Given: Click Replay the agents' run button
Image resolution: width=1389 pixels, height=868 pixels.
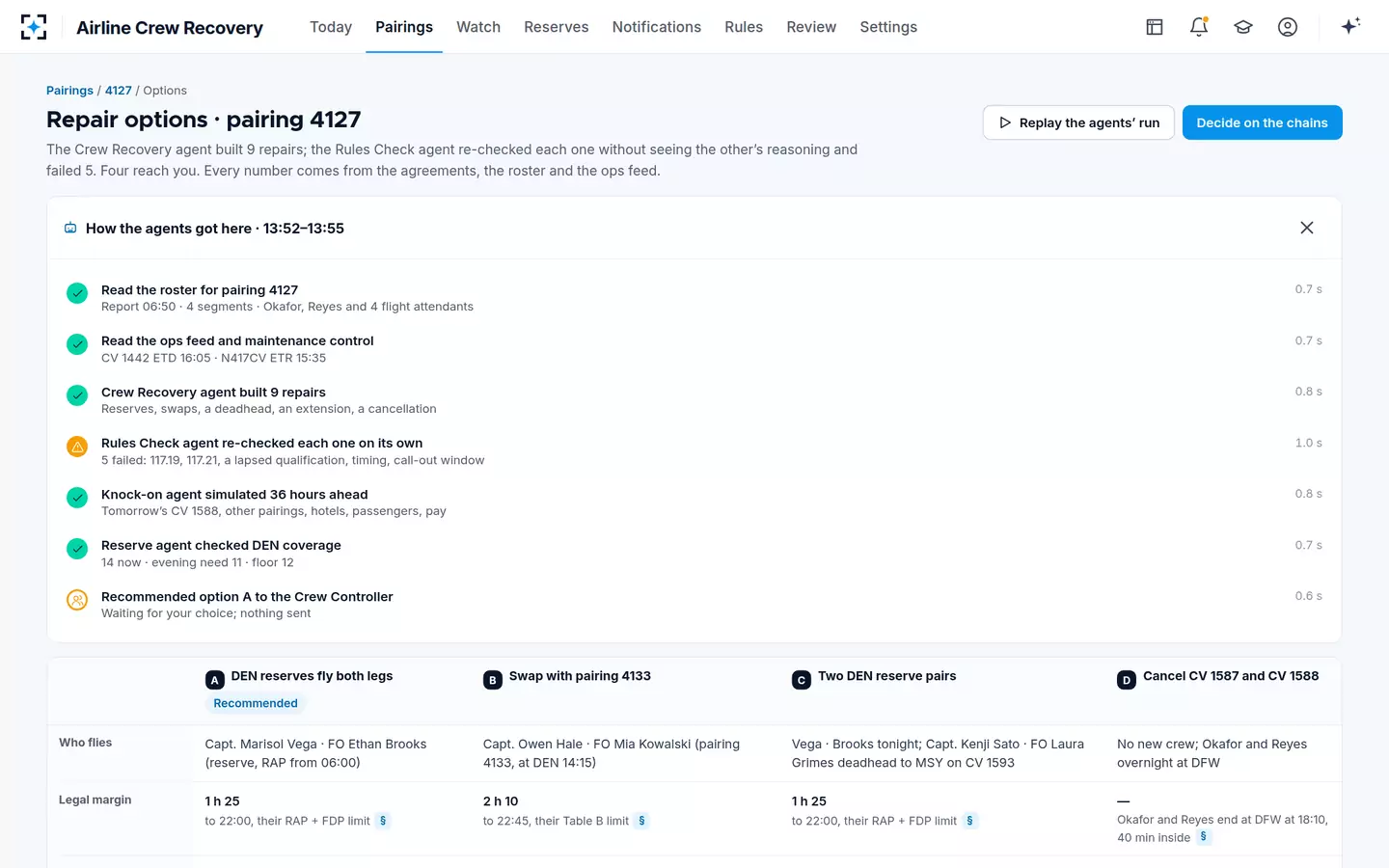Looking at the screenshot, I should click(x=1078, y=122).
